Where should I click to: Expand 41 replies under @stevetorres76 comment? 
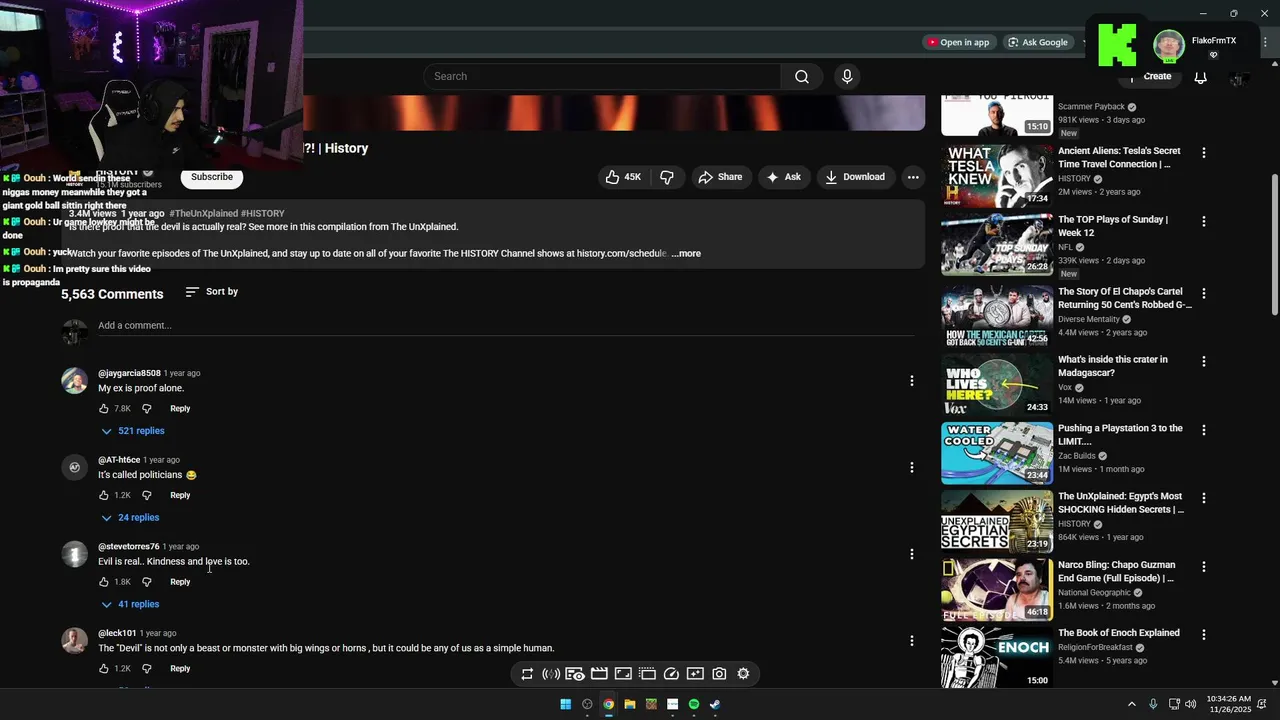[130, 605]
